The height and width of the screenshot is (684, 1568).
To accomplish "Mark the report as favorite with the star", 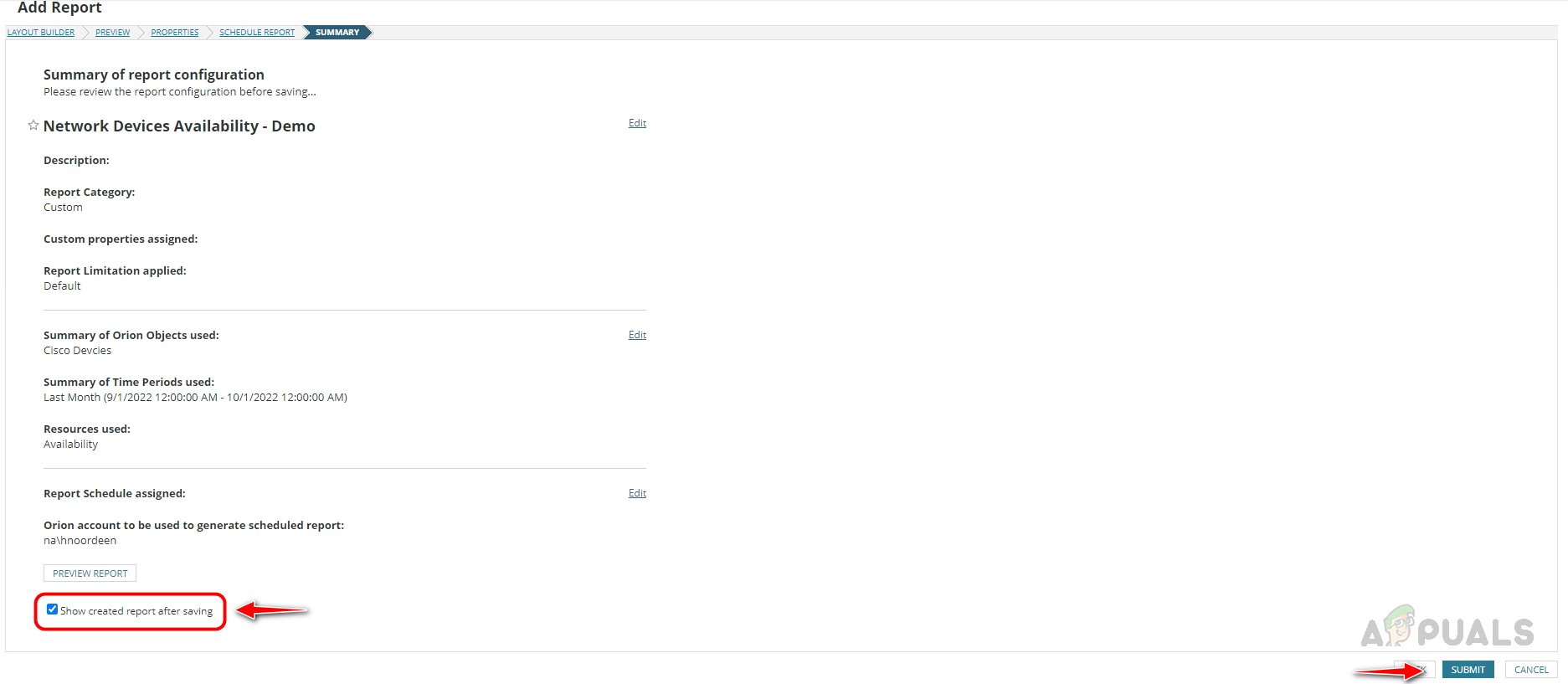I will point(33,126).
